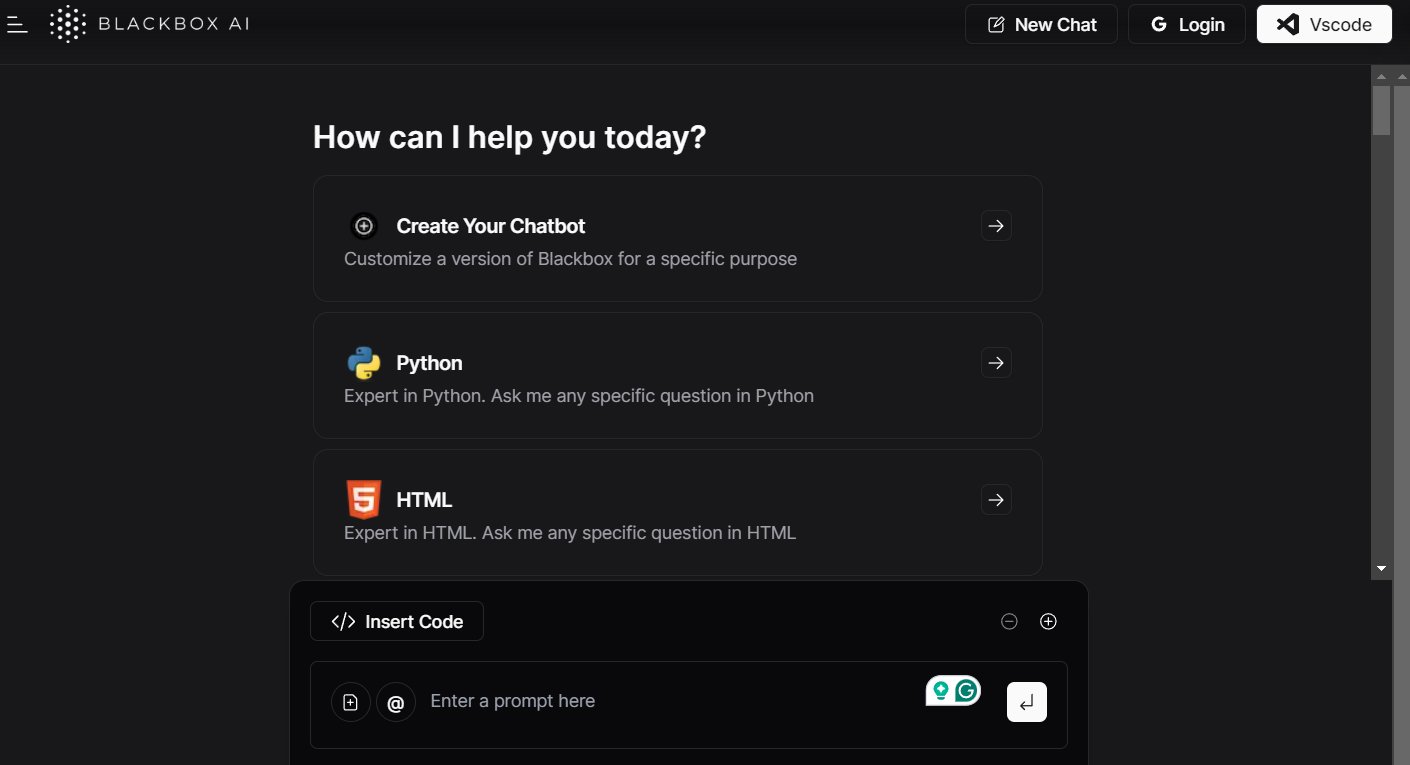Click the @ mention icon
The width and height of the screenshot is (1410, 765).
[x=396, y=701]
